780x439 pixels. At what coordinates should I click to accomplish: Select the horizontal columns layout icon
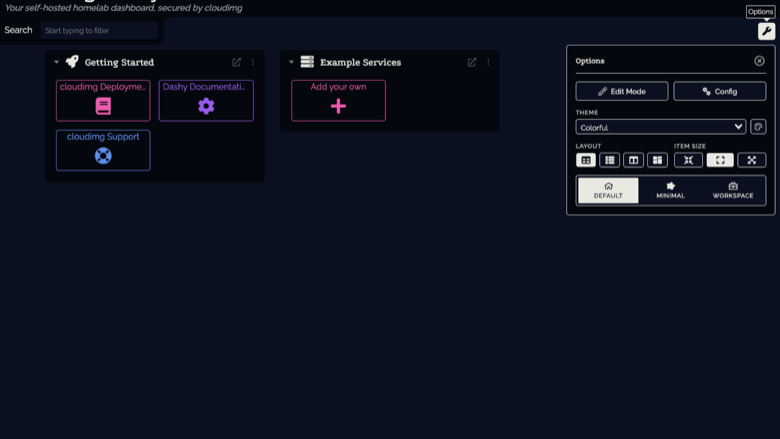(x=633, y=160)
